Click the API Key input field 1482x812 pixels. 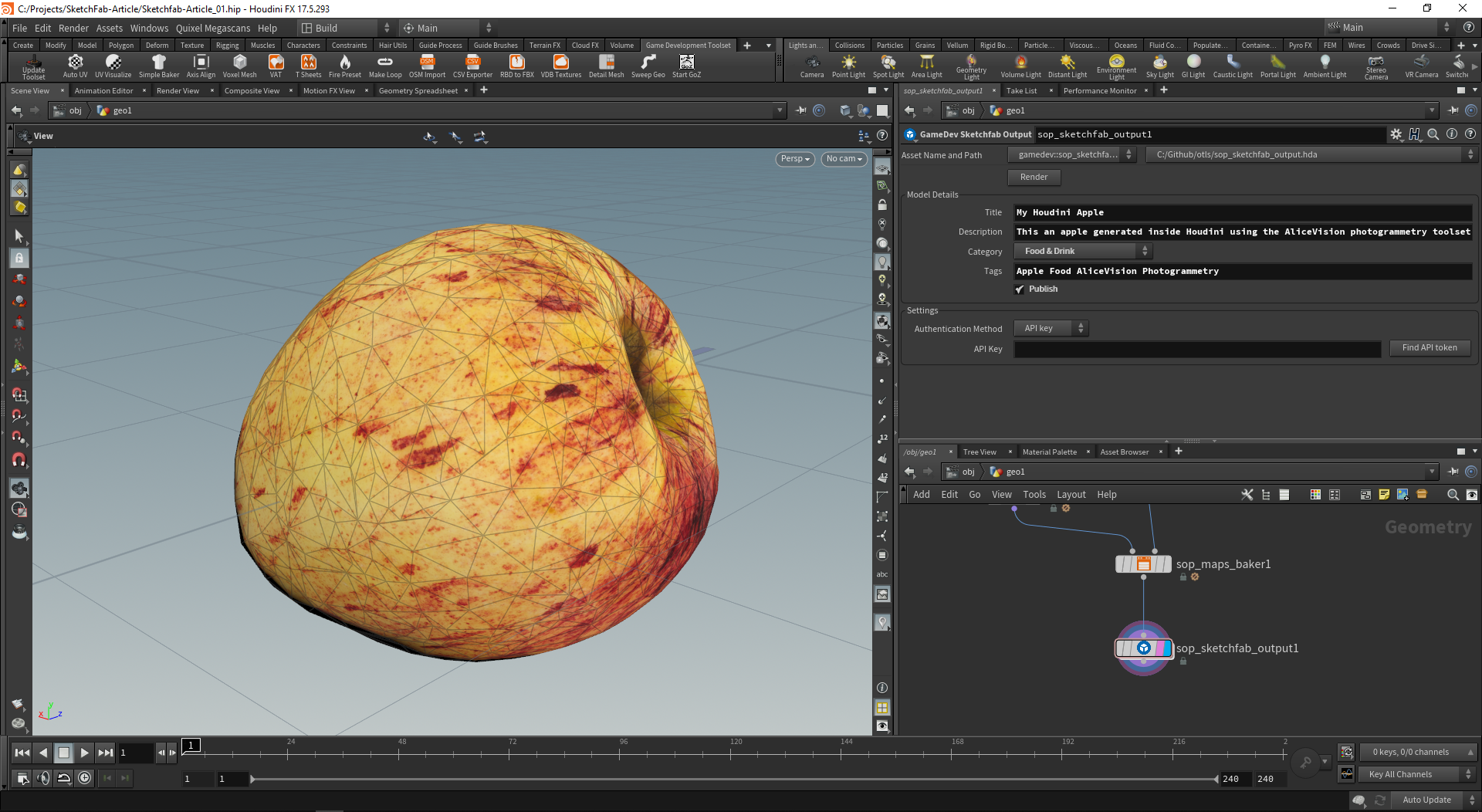point(1196,350)
